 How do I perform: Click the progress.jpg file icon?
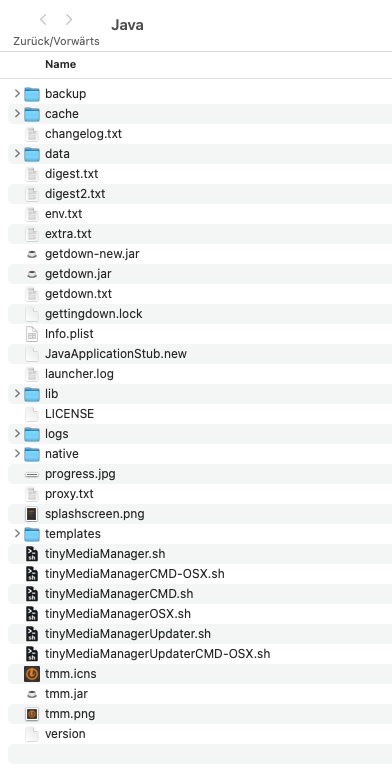point(32,474)
